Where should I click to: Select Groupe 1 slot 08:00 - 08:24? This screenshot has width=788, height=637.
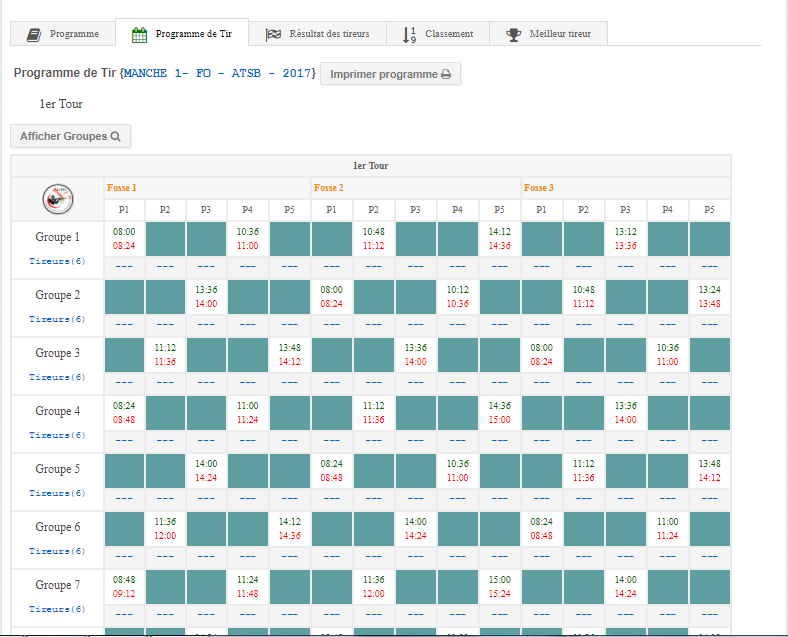pos(124,239)
